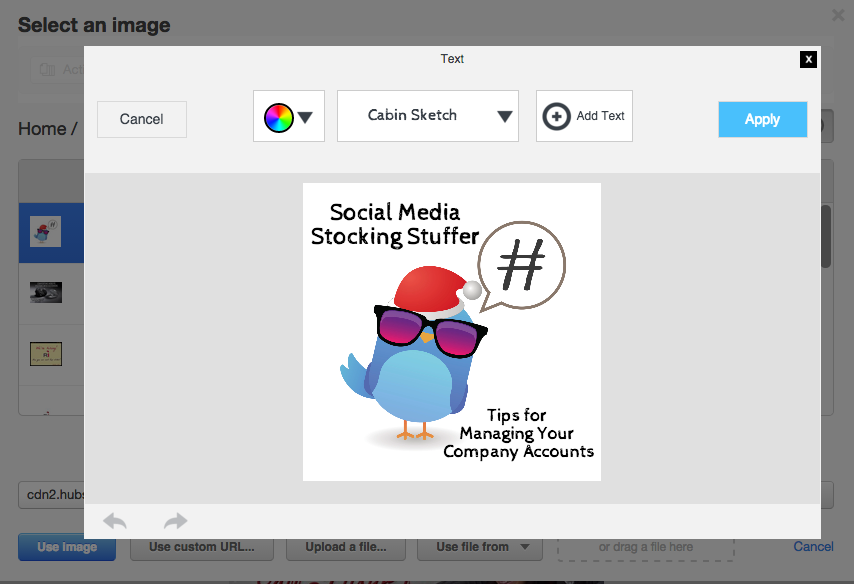854x584 pixels.
Task: Open the Cabin Sketch font dropdown
Action: click(428, 116)
